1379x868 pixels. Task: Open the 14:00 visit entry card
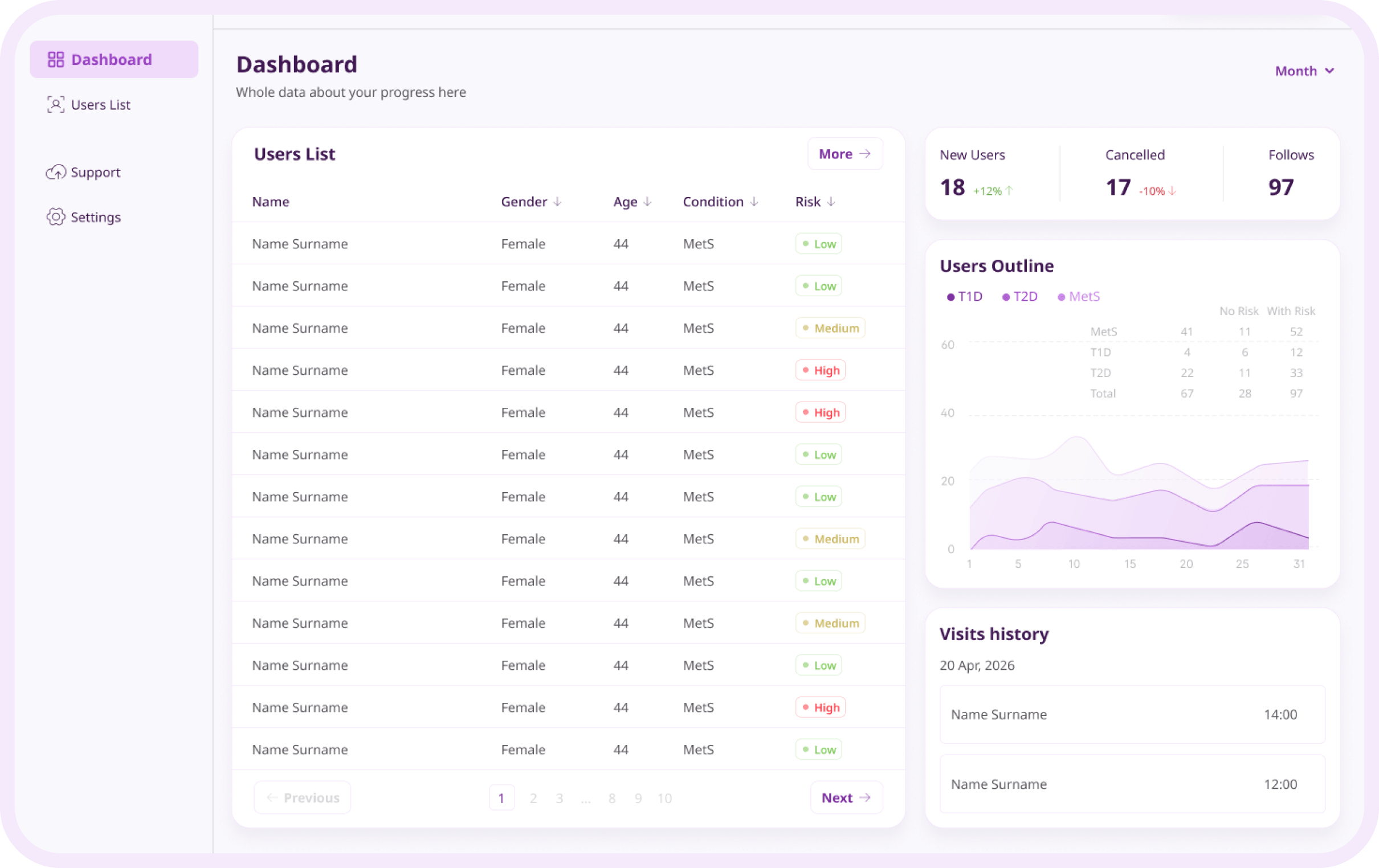point(1132,715)
